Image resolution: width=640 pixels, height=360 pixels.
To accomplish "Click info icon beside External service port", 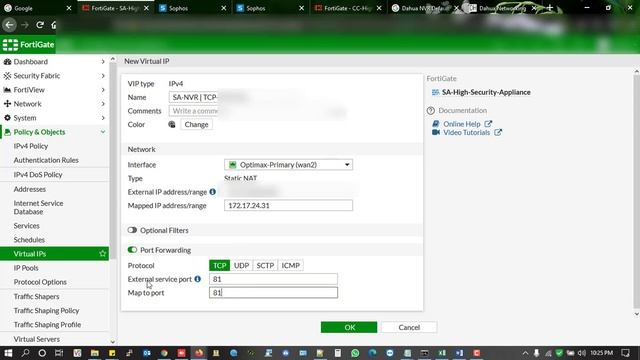I will point(198,279).
